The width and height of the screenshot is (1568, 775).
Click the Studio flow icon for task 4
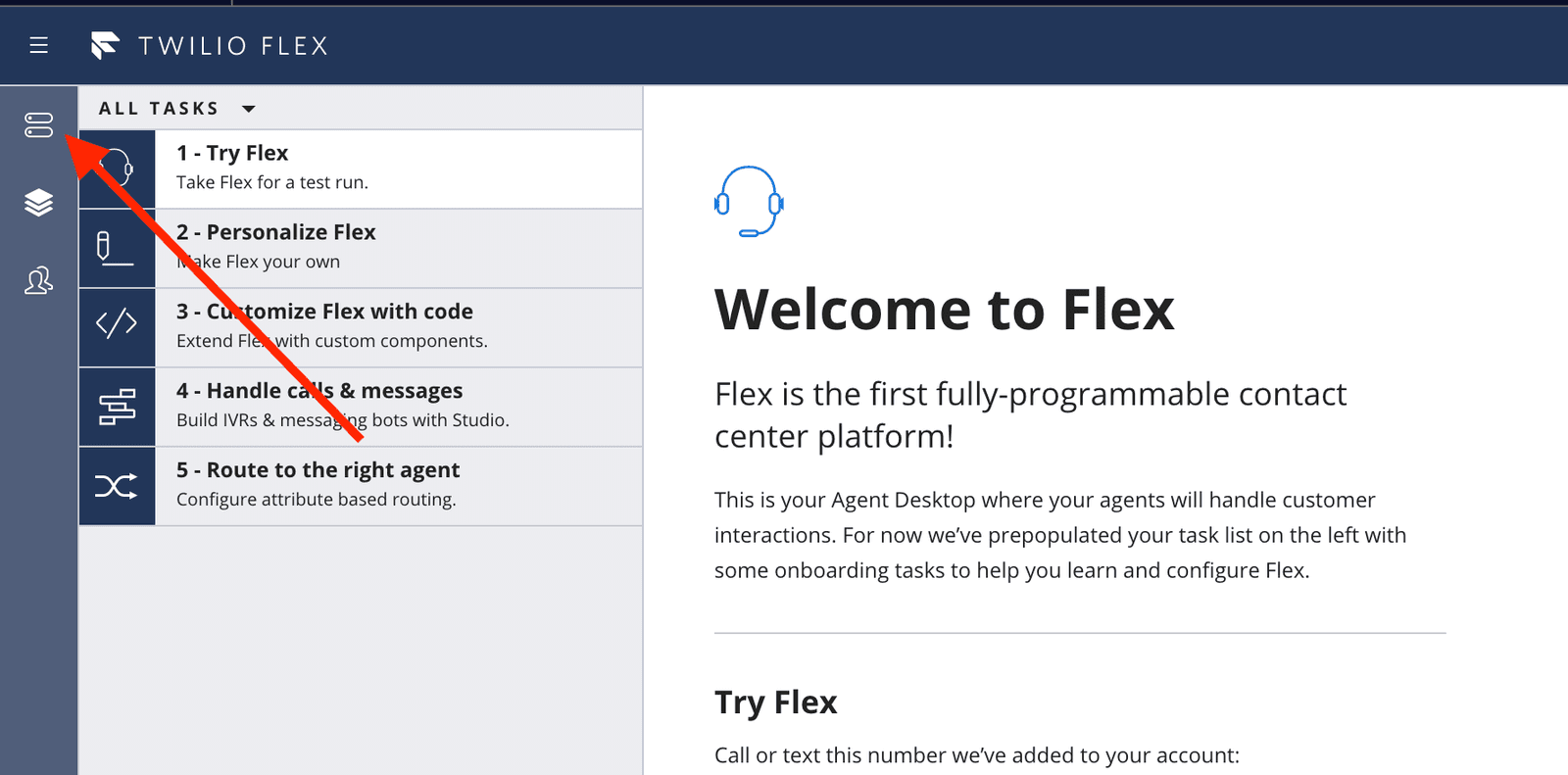[x=116, y=407]
